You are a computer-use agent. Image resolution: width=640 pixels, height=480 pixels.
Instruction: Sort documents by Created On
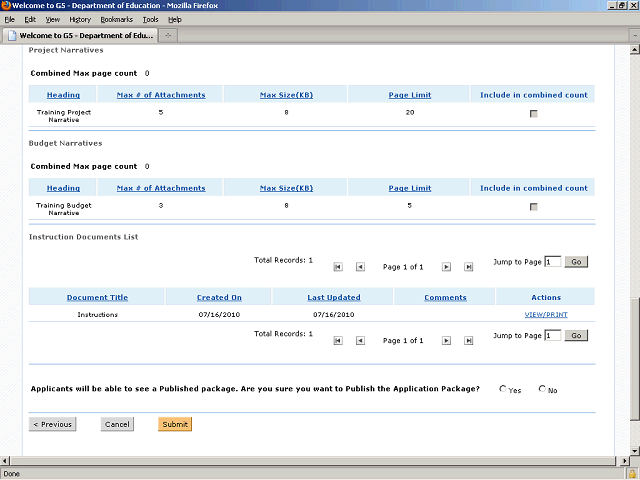219,298
